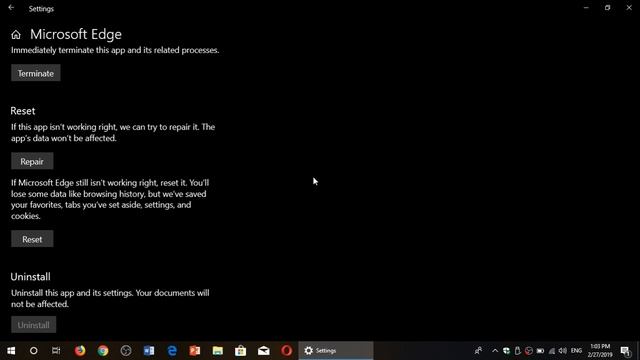Check the battery status tray icon
Screen dimensions: 640x360
tap(540, 351)
